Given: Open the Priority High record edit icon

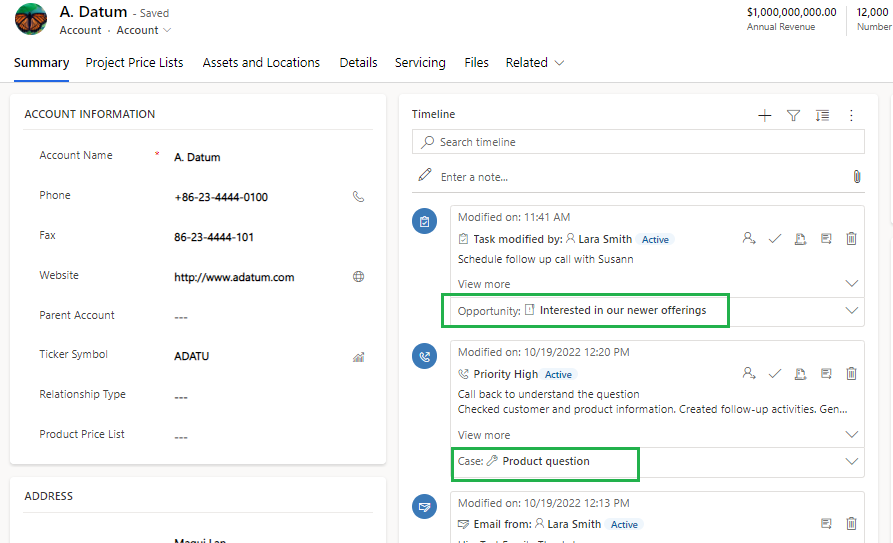Looking at the screenshot, I should pos(826,374).
